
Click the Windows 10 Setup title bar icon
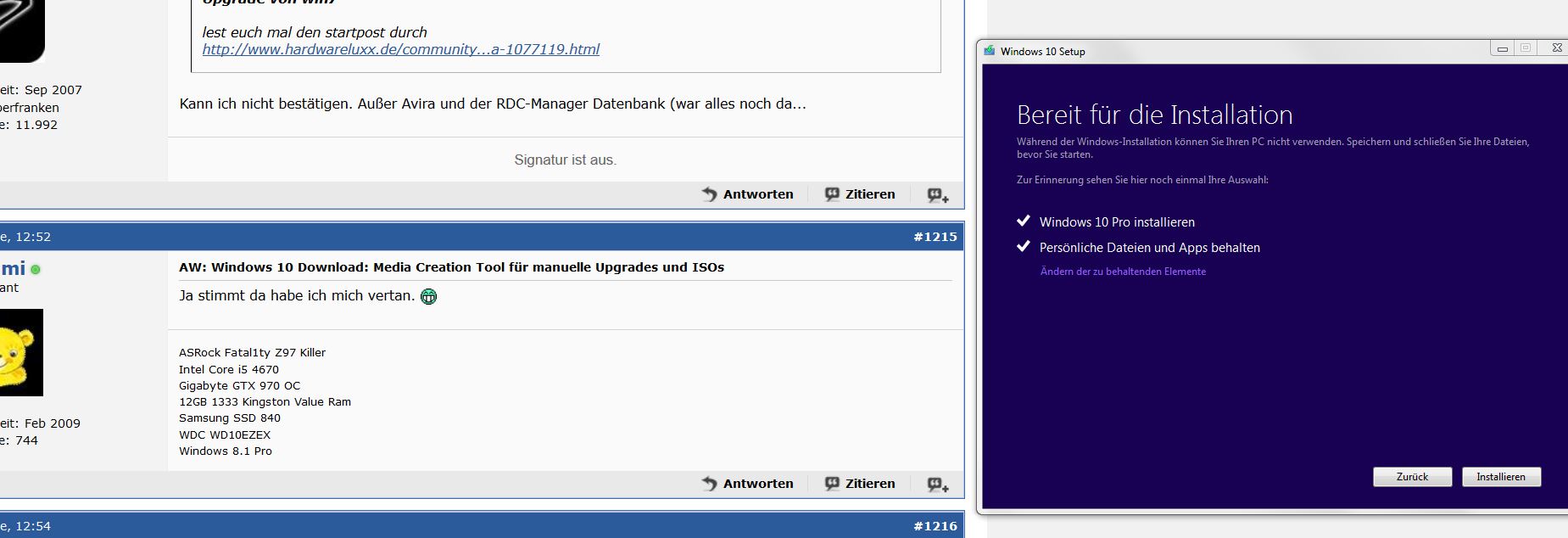pos(989,51)
